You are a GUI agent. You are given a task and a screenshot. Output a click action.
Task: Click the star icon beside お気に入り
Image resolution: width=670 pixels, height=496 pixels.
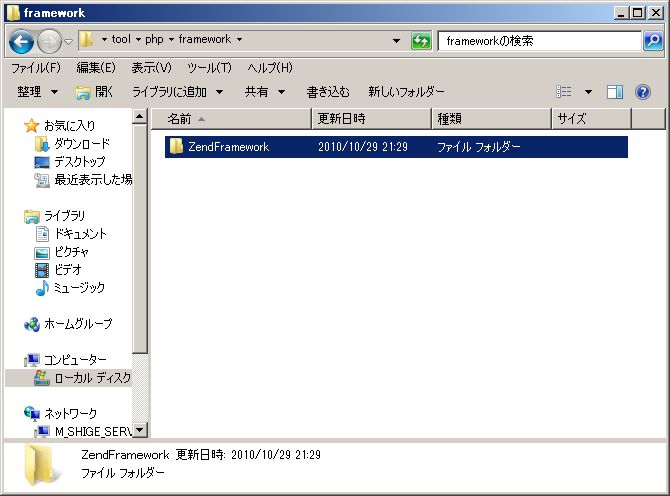(x=31, y=126)
